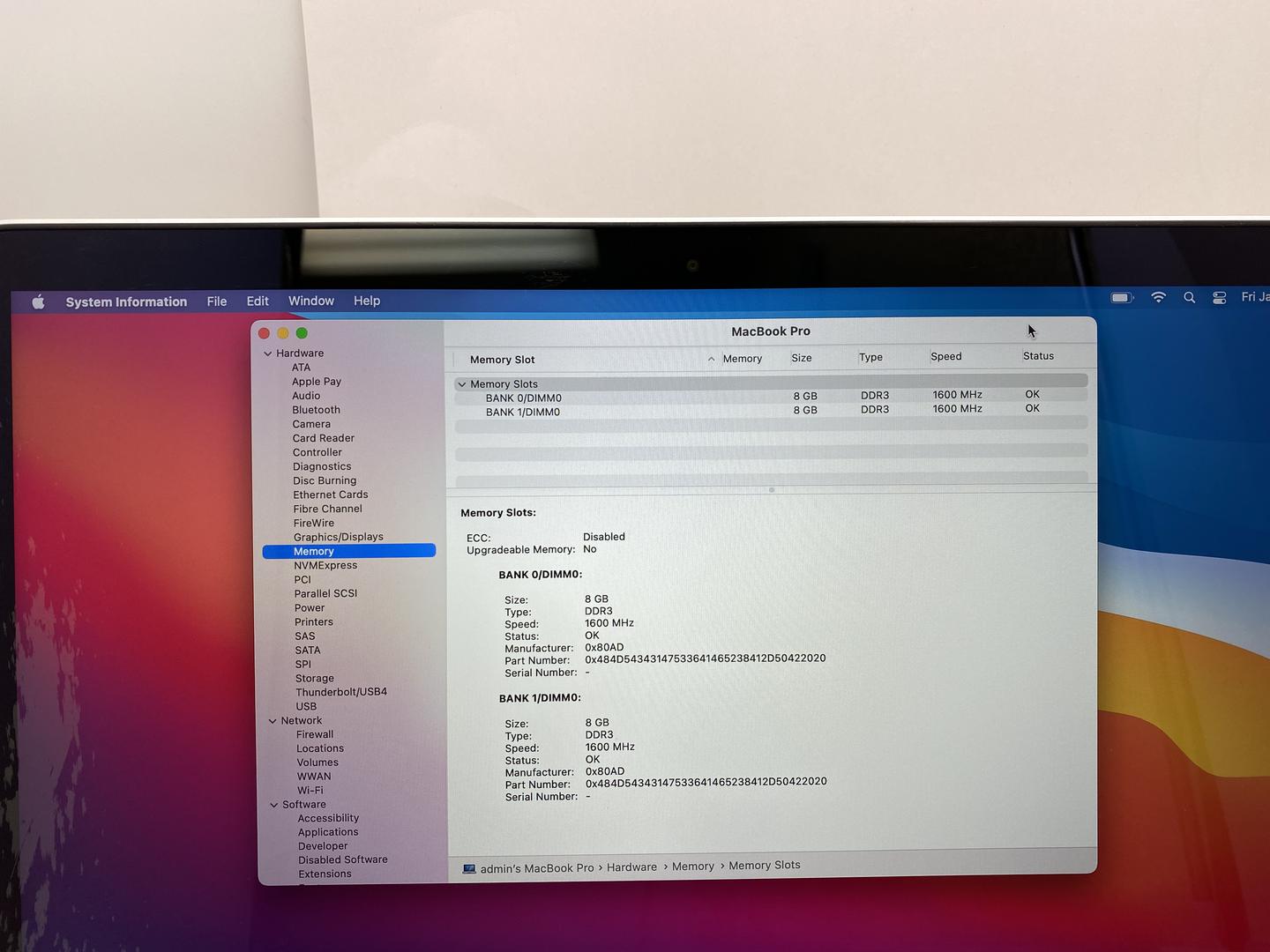
Task: Collapse the Network section
Action: [x=273, y=721]
